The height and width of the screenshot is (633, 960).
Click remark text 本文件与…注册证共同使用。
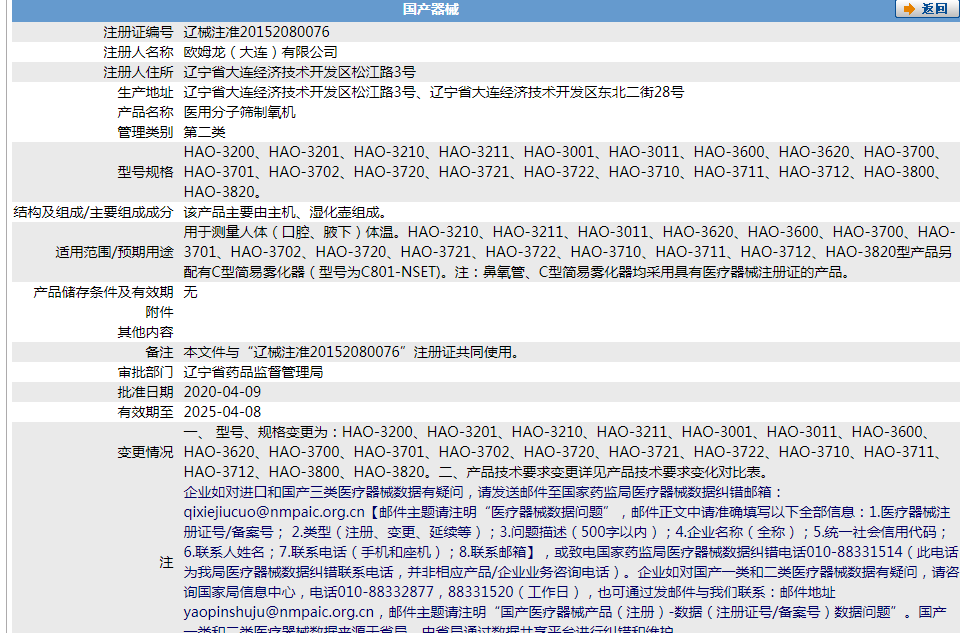pos(351,353)
